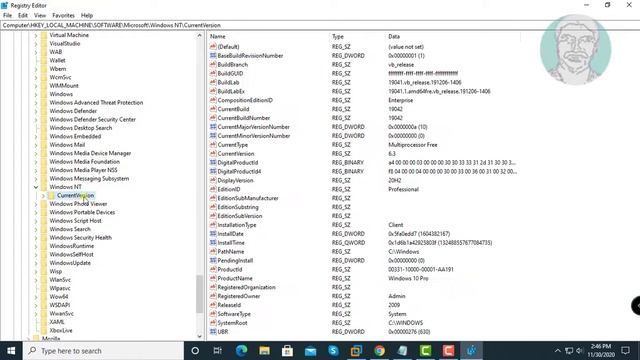Click the tree pane scroll-down arrow
Screen dimensions: 640x360
[x=199, y=336]
